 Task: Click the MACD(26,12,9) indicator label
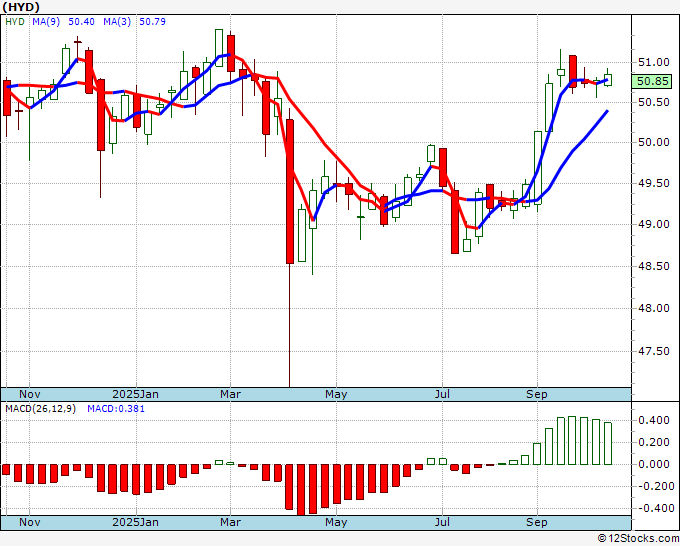[x=40, y=409]
